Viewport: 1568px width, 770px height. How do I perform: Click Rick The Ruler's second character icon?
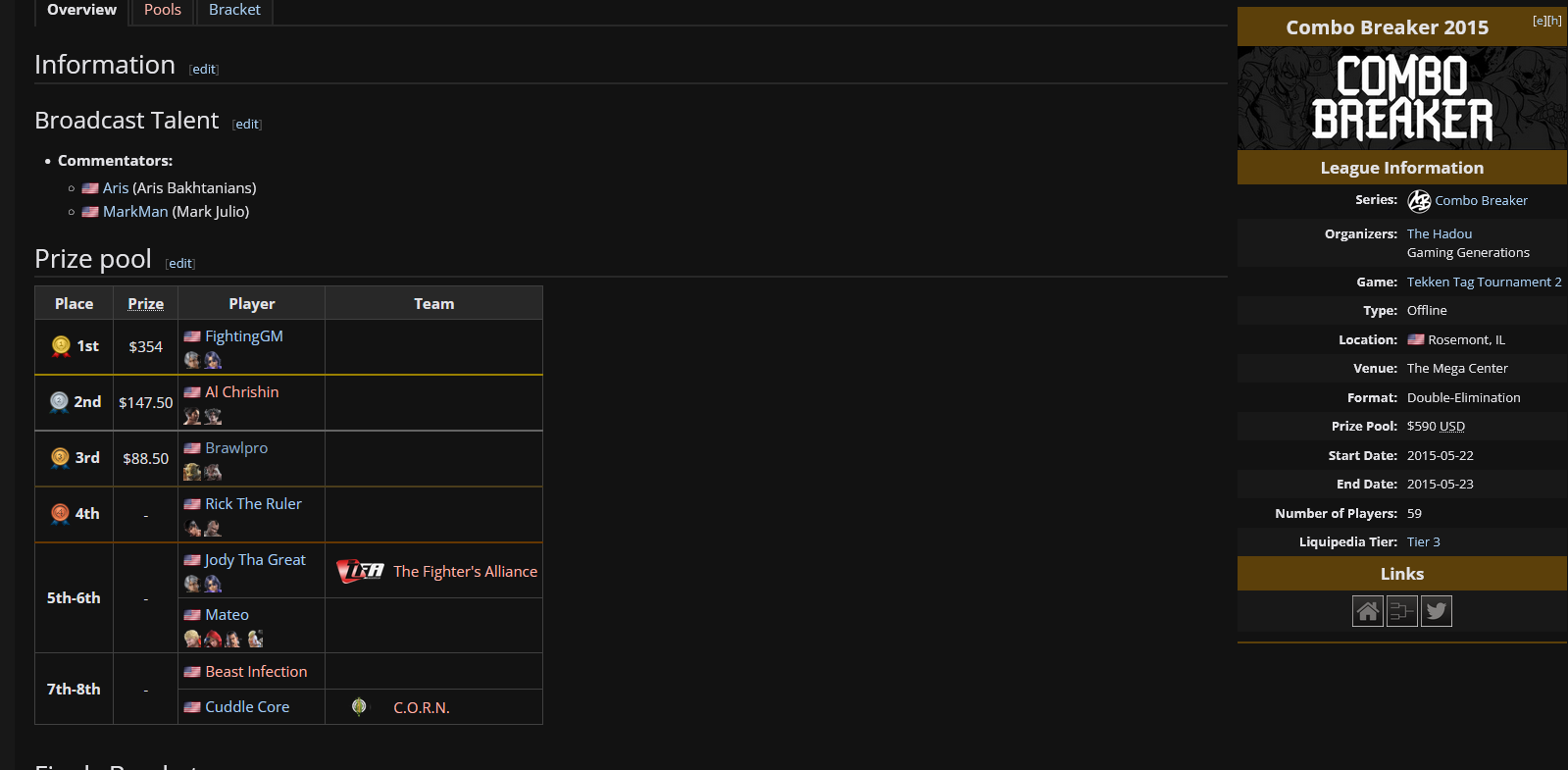tap(213, 528)
